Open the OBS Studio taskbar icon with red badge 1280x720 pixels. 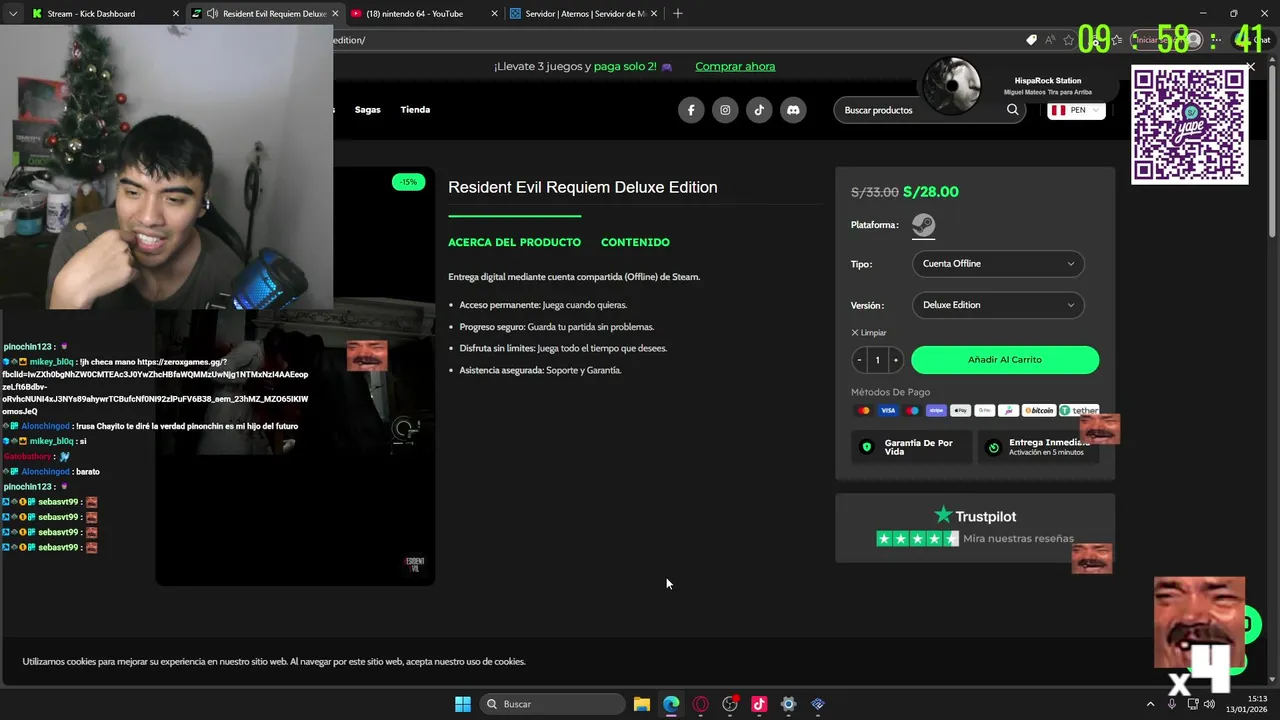point(730,704)
